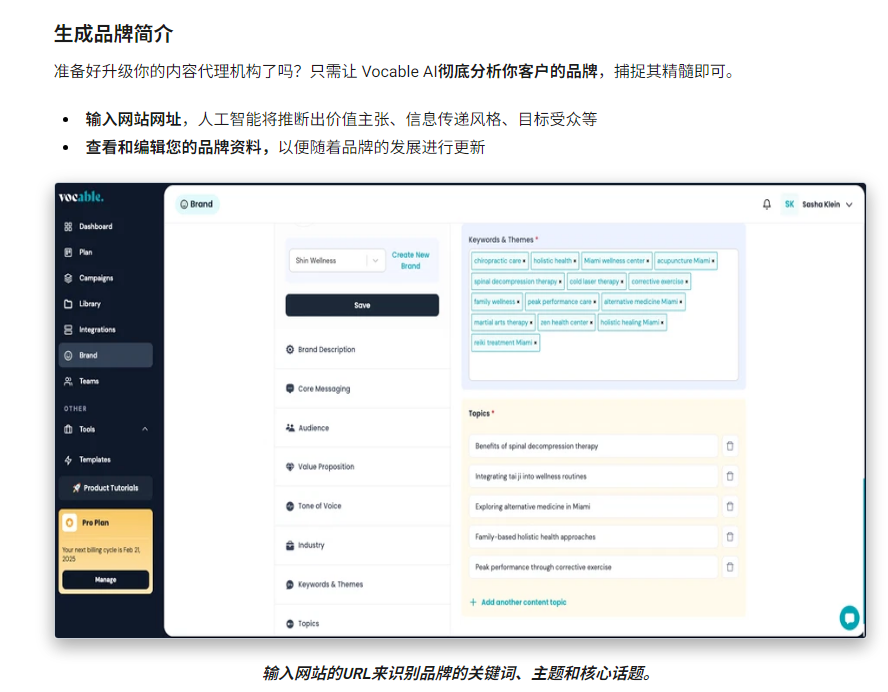Jump to the Tone of Voice section
Image resolution: width=888 pixels, height=692 pixels.
[x=319, y=506]
